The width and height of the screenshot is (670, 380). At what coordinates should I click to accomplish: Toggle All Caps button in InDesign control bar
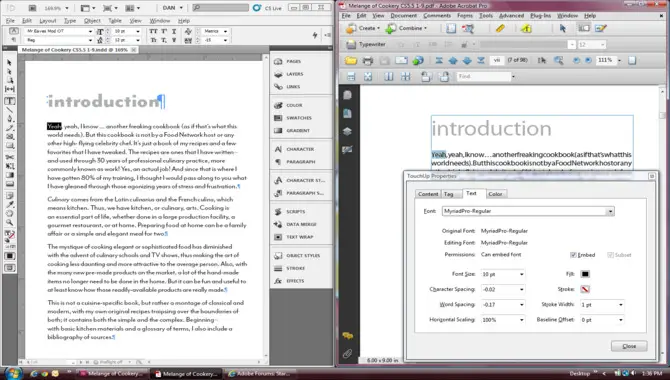pos(153,31)
